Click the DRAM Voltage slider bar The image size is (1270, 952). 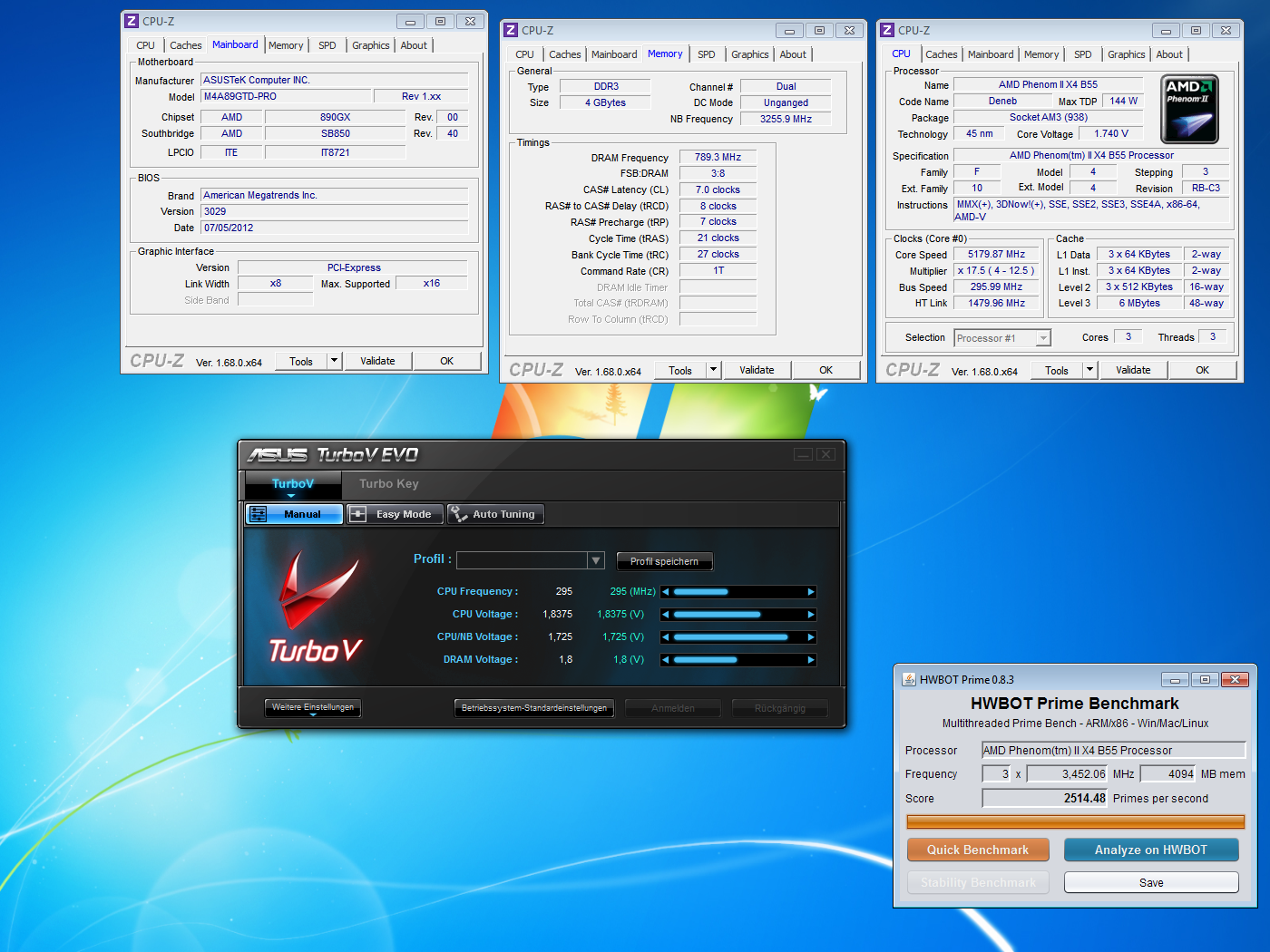(x=739, y=660)
